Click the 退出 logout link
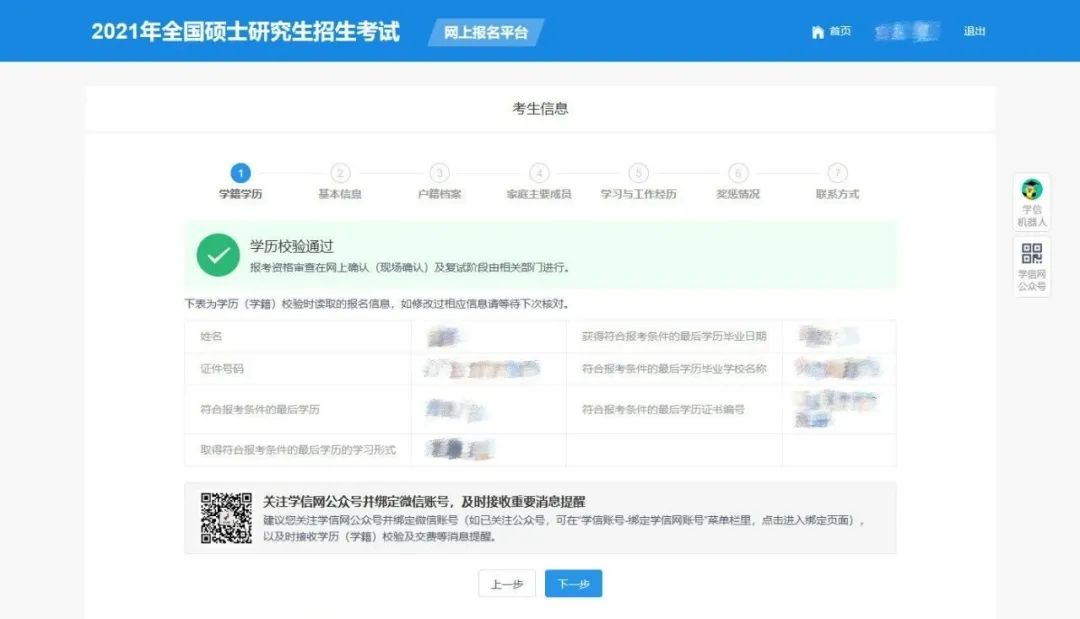Screen dimensions: 1080x619 pyautogui.click(x=974, y=31)
